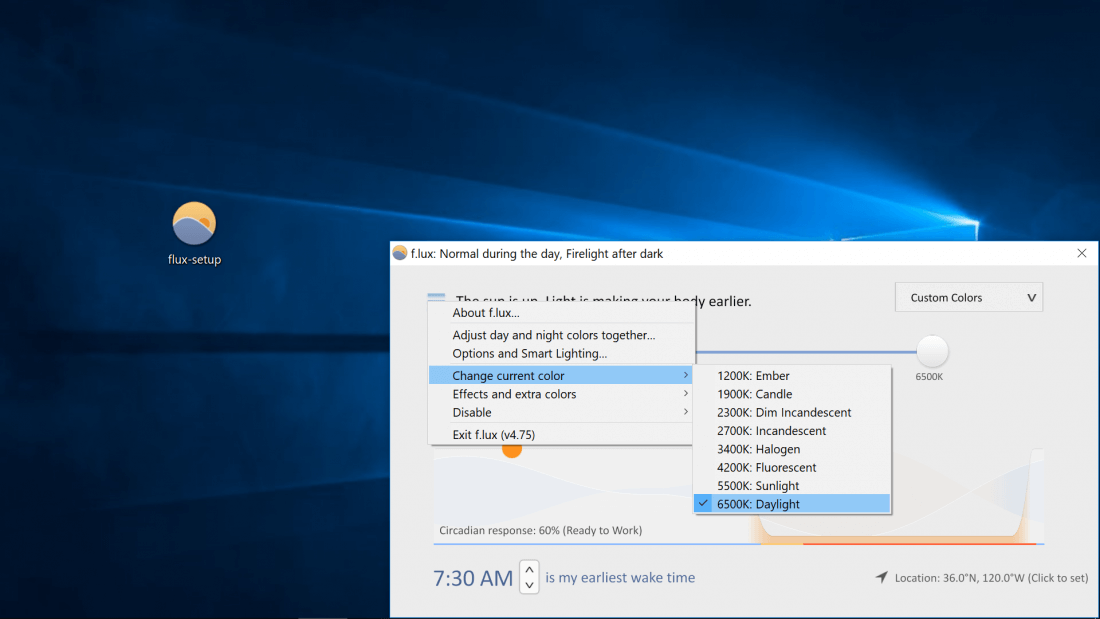Increase wake time with up arrow
The width and height of the screenshot is (1100, 619).
pyautogui.click(x=529, y=569)
